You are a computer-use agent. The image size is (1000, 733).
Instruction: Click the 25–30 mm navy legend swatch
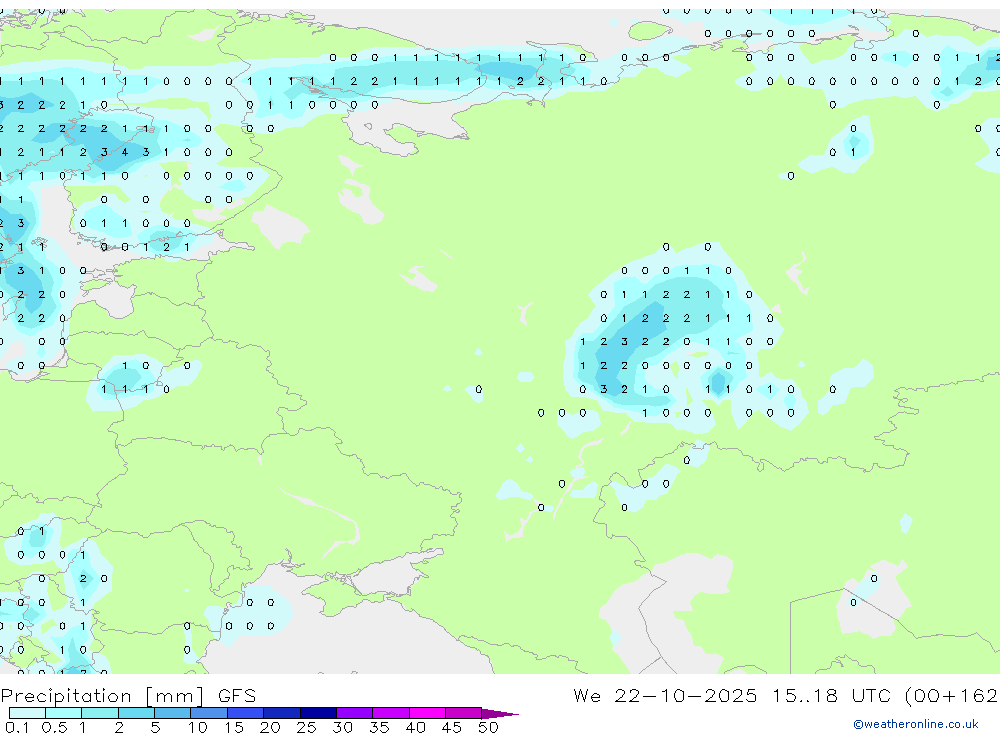[318, 713]
